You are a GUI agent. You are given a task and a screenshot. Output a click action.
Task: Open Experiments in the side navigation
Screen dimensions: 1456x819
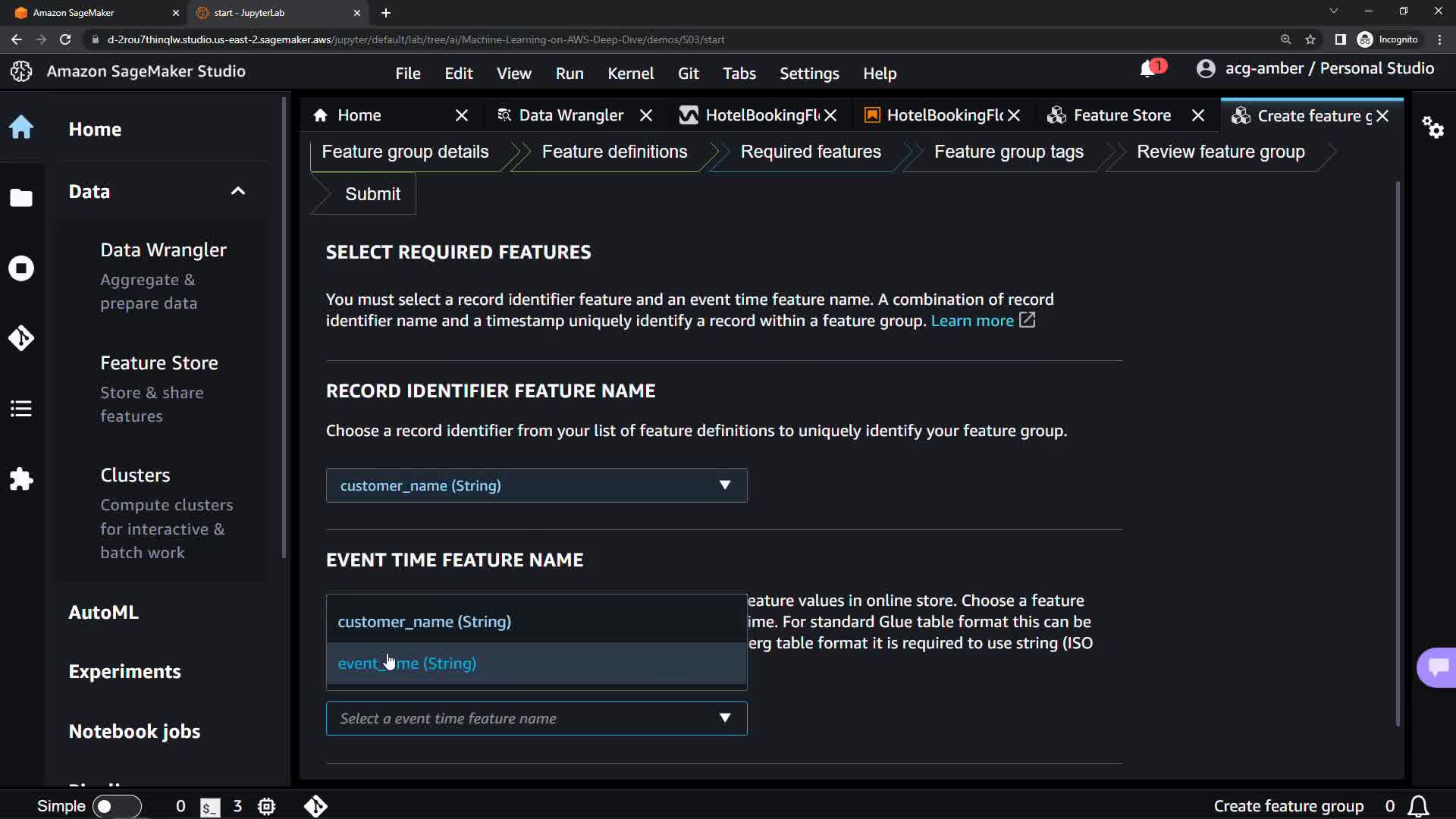coord(124,672)
